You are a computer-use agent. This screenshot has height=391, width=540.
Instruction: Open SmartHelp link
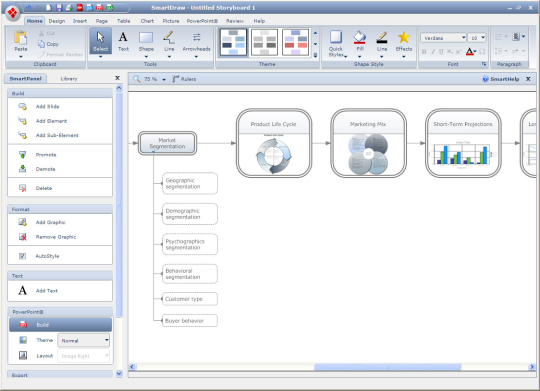(501, 79)
